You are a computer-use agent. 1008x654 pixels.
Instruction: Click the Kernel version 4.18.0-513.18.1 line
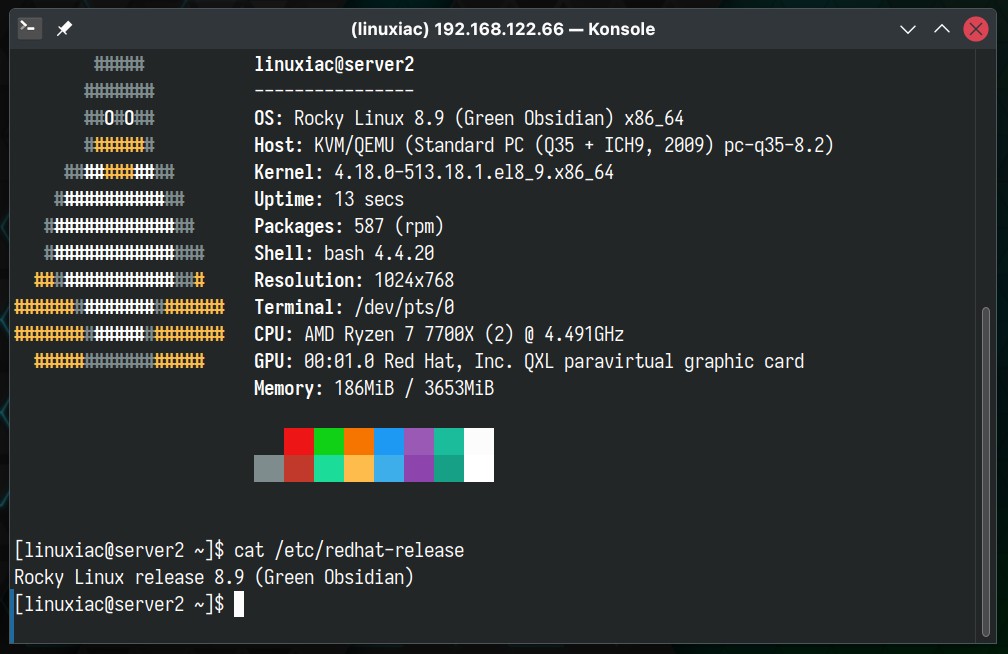pos(434,172)
